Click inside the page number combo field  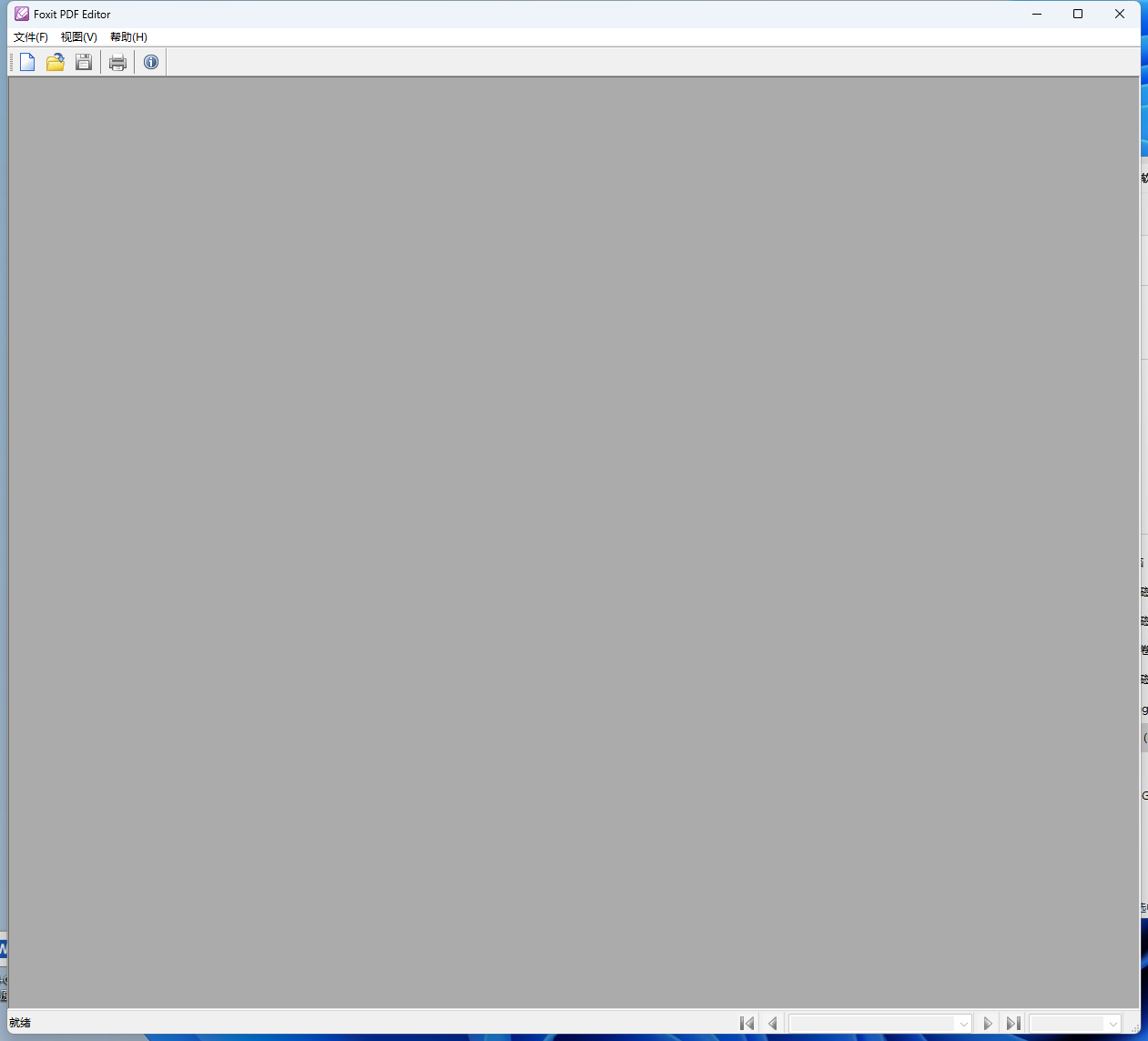(871, 1024)
